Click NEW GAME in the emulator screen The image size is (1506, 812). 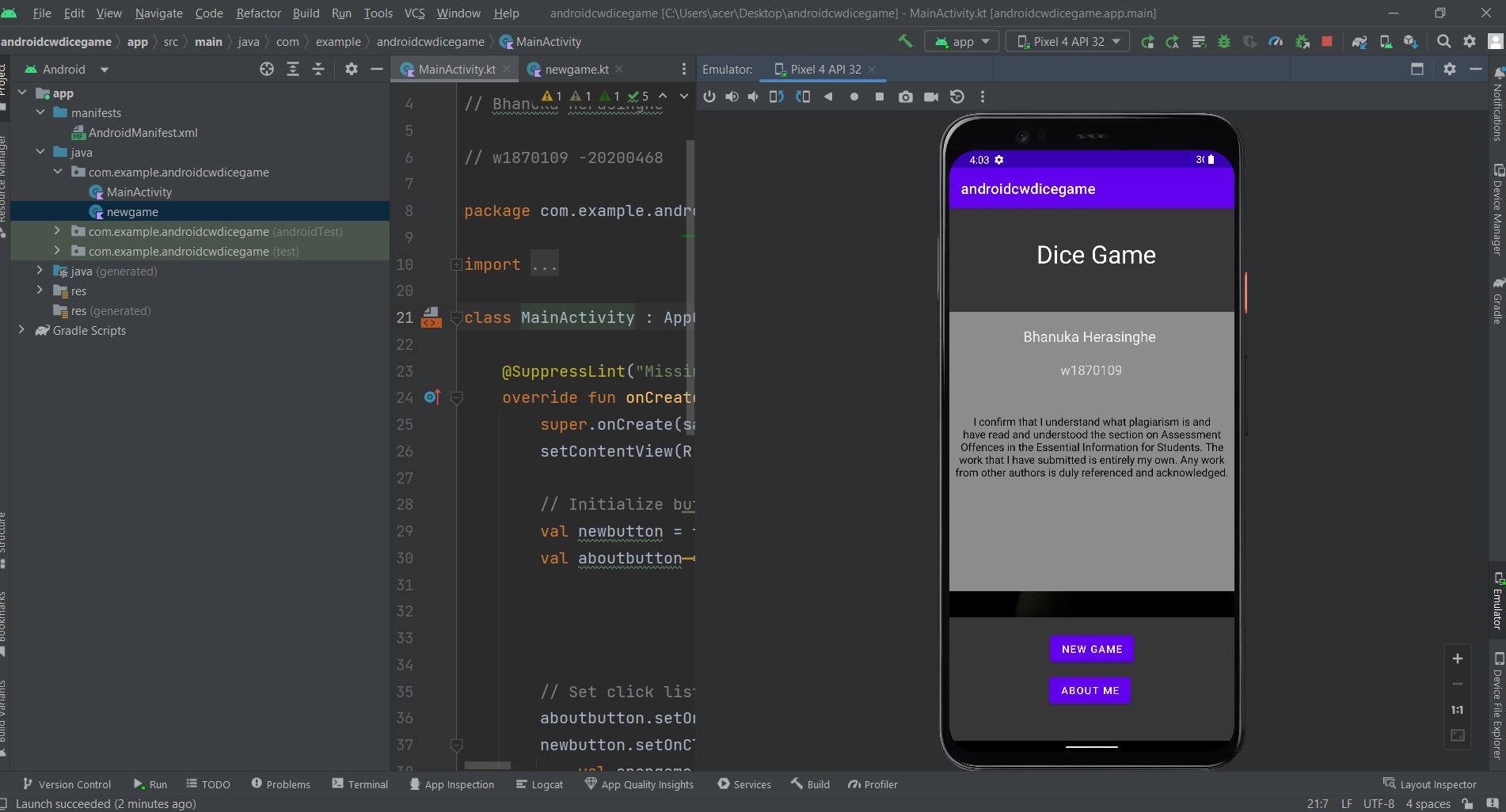point(1091,649)
